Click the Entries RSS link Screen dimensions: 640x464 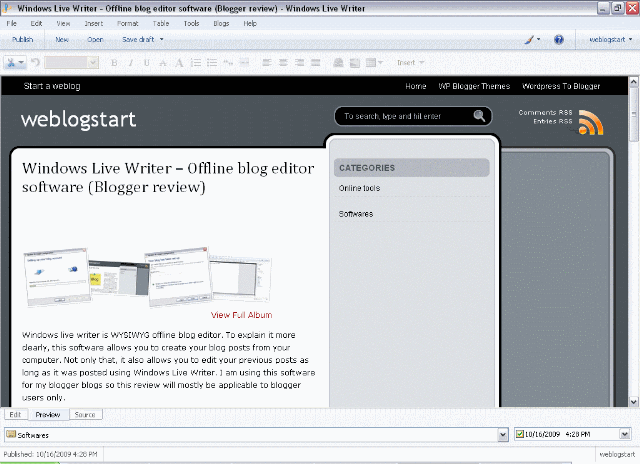[553, 121]
